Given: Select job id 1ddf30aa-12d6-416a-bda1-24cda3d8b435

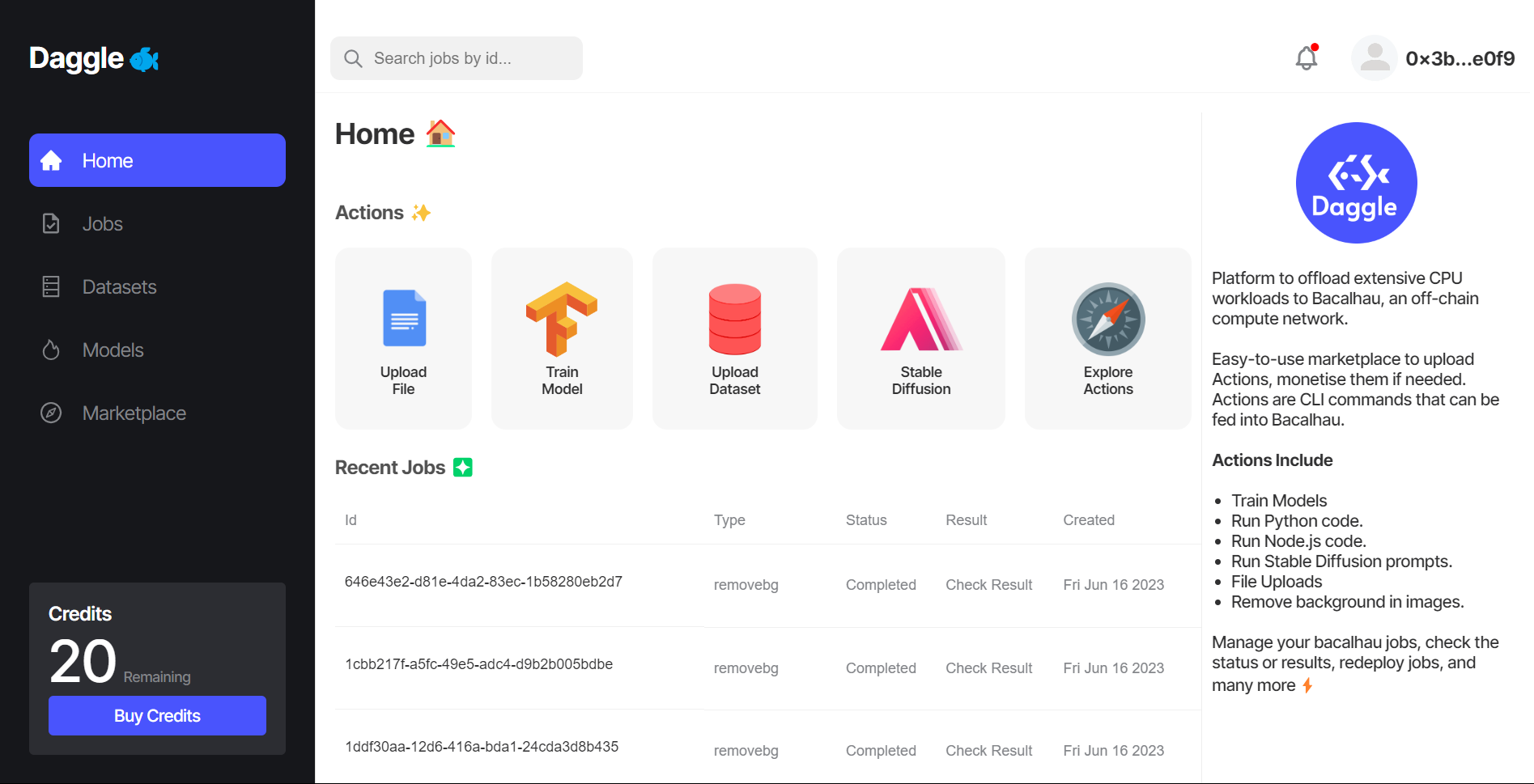Looking at the screenshot, I should pyautogui.click(x=482, y=746).
